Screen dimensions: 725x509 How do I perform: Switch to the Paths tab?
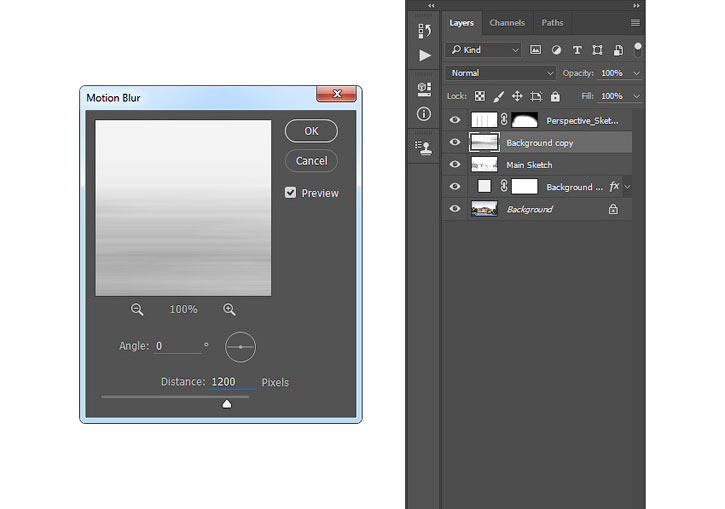point(552,23)
